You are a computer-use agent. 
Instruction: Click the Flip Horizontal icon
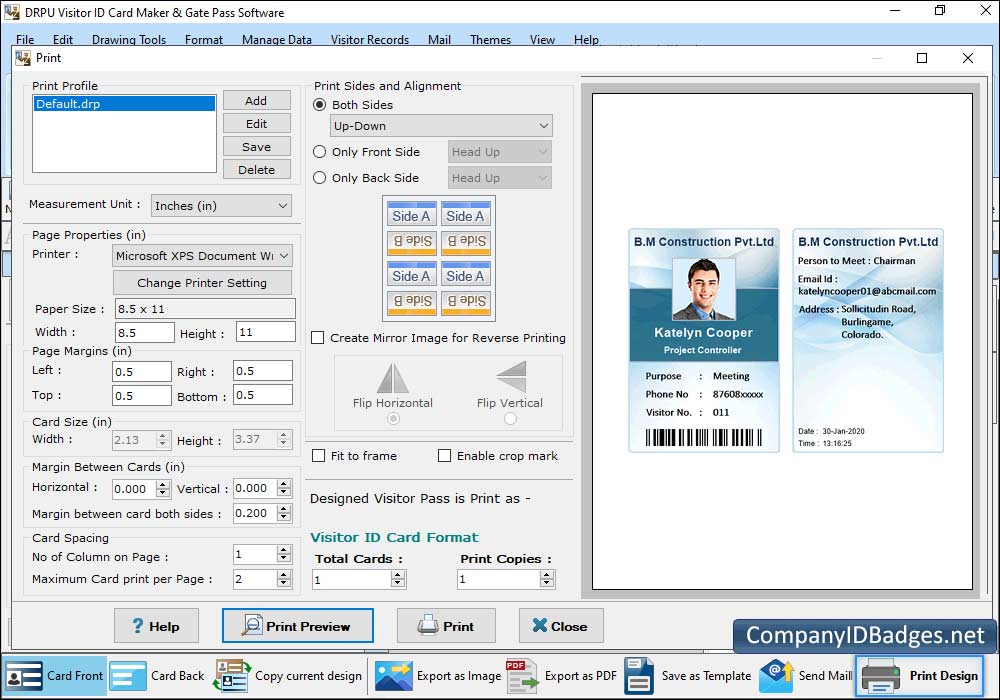[393, 377]
